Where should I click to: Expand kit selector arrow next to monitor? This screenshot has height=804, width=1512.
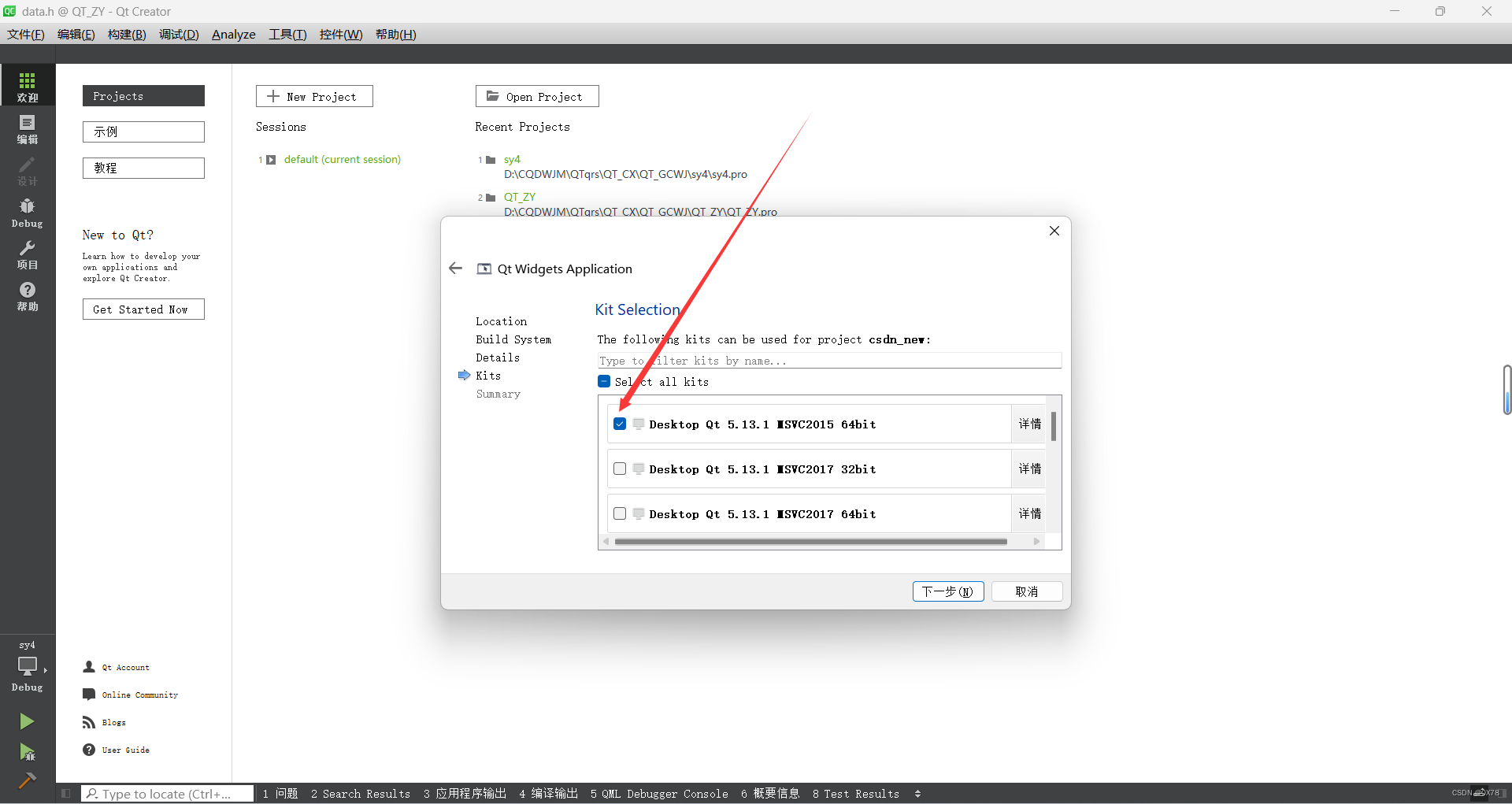click(46, 670)
